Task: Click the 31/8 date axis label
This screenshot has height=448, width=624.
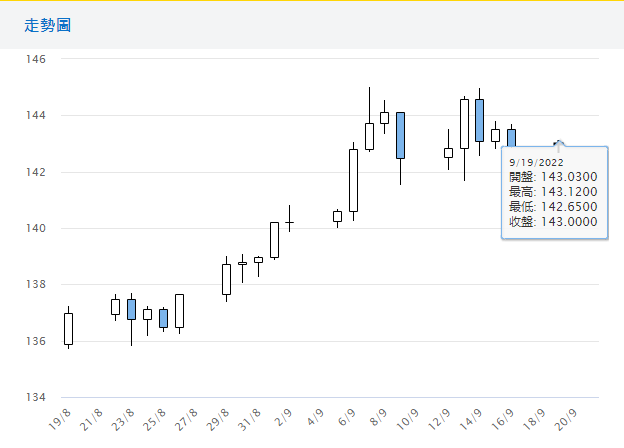Action: coord(250,414)
